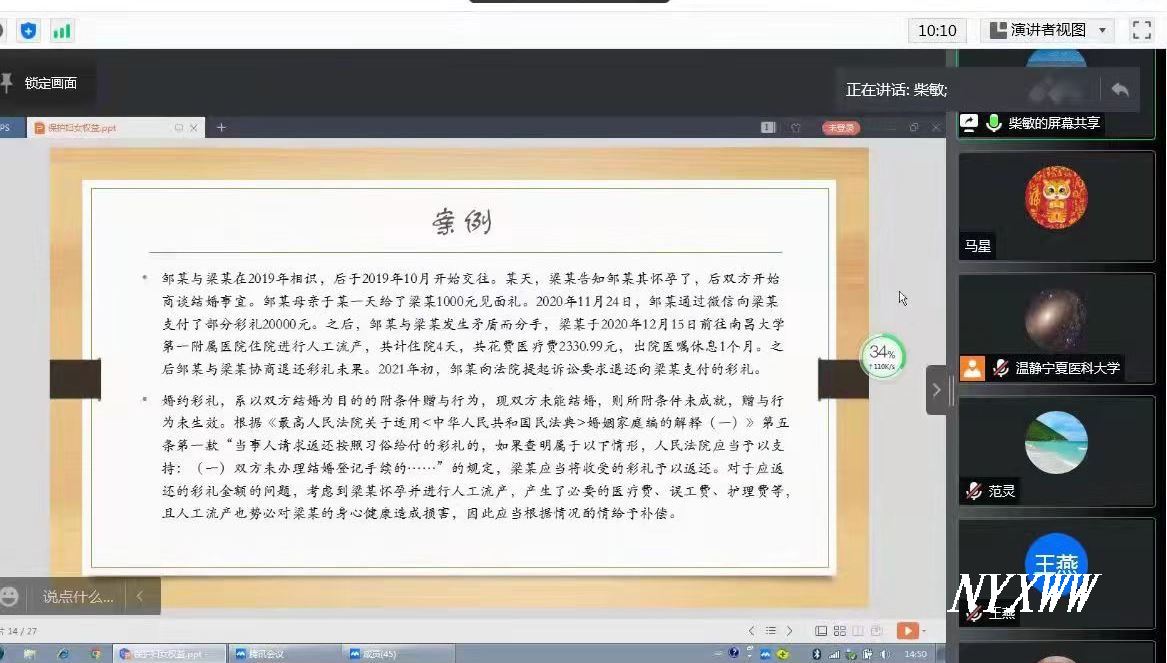Click the emoji smiley icon
The width and height of the screenshot is (1167, 663).
(10, 597)
